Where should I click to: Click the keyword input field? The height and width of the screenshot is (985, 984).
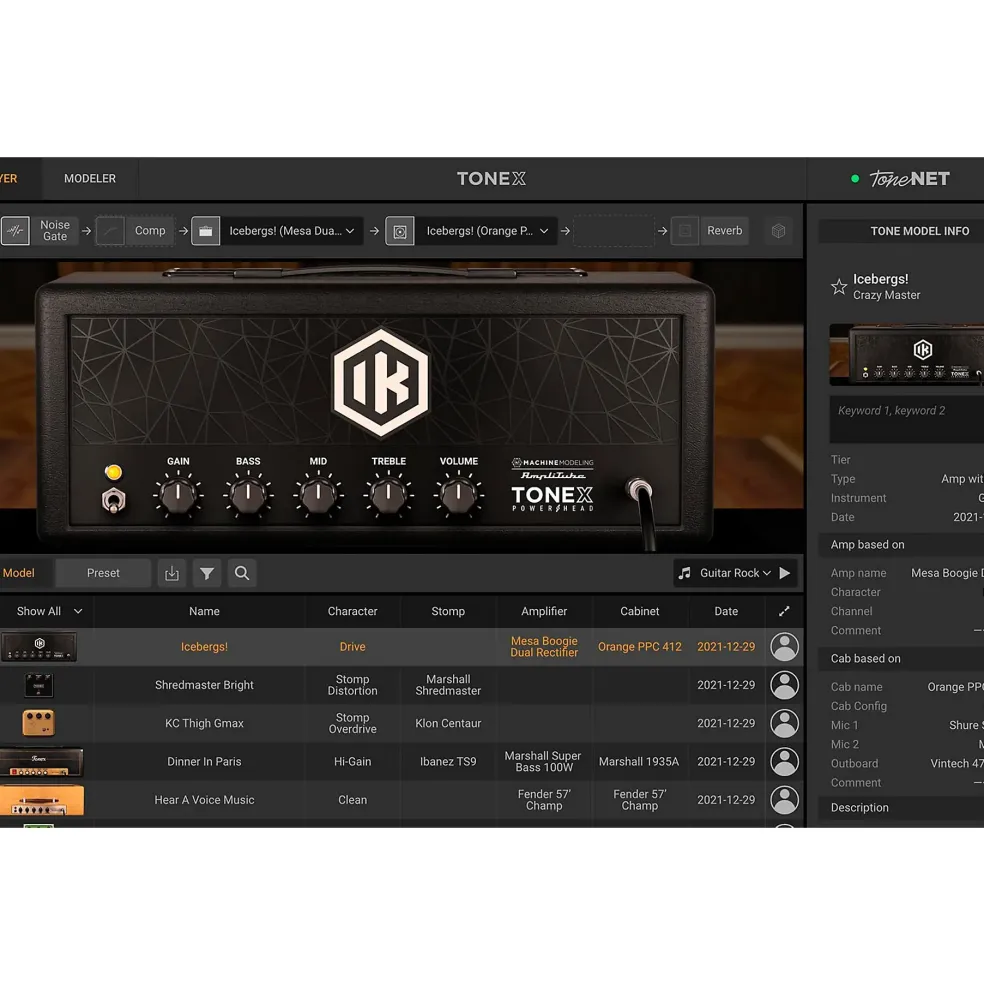tap(907, 419)
